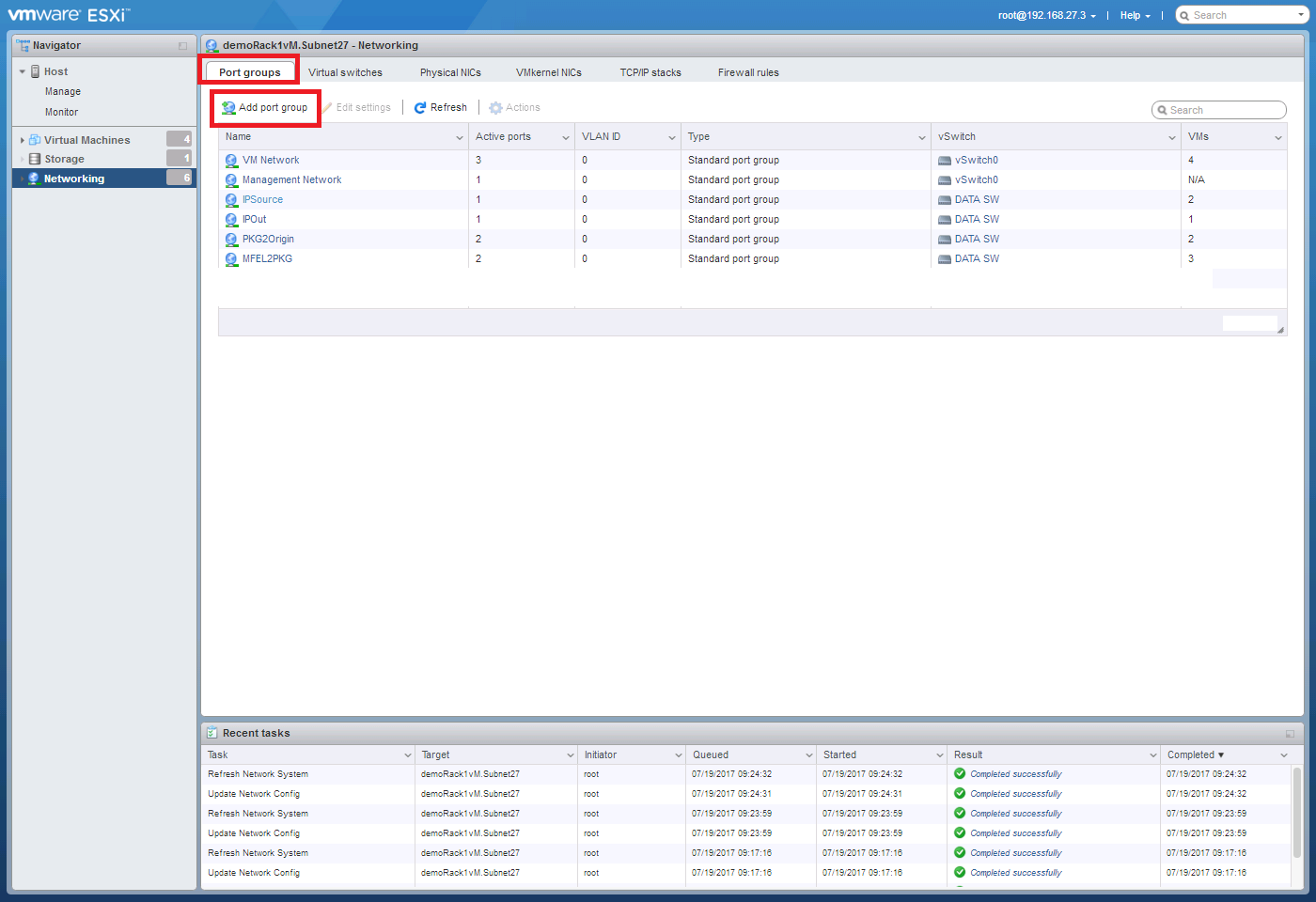Viewport: 1316px width, 902px height.
Task: Show the Firewall rules tab
Action: tap(748, 72)
